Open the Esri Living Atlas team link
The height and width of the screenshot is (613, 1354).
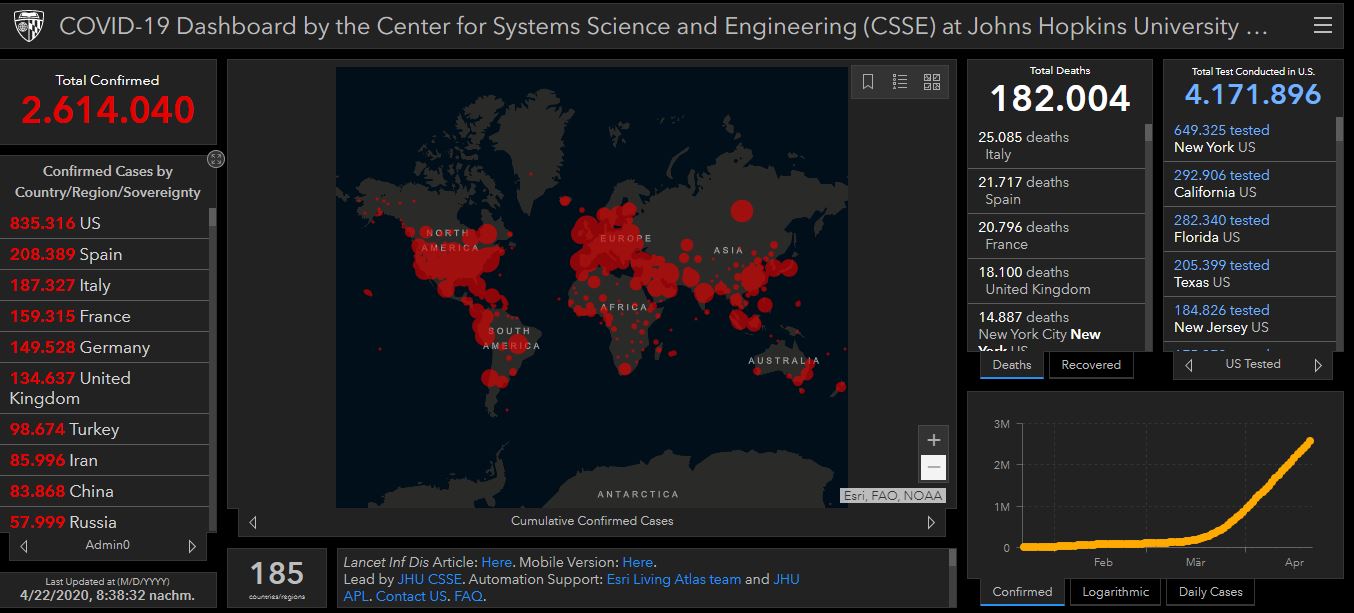point(672,579)
